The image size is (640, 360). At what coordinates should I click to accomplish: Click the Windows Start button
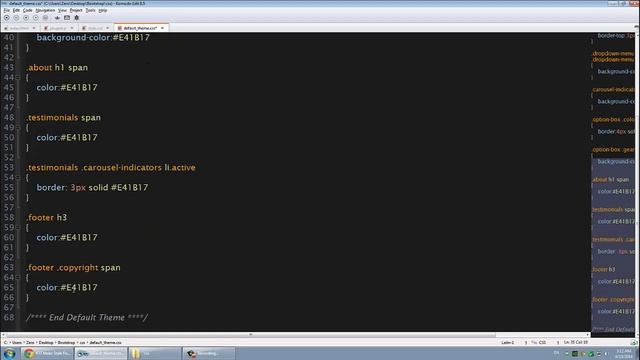[9, 353]
